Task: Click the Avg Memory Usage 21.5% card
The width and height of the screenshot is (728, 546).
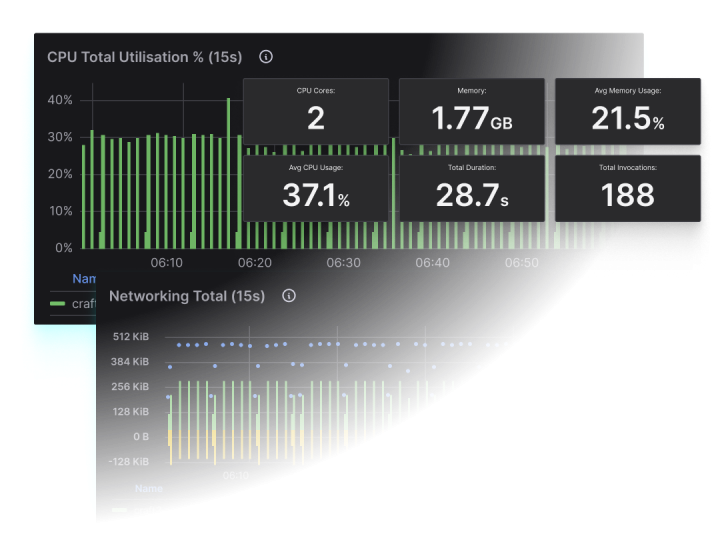Action: pyautogui.click(x=627, y=111)
